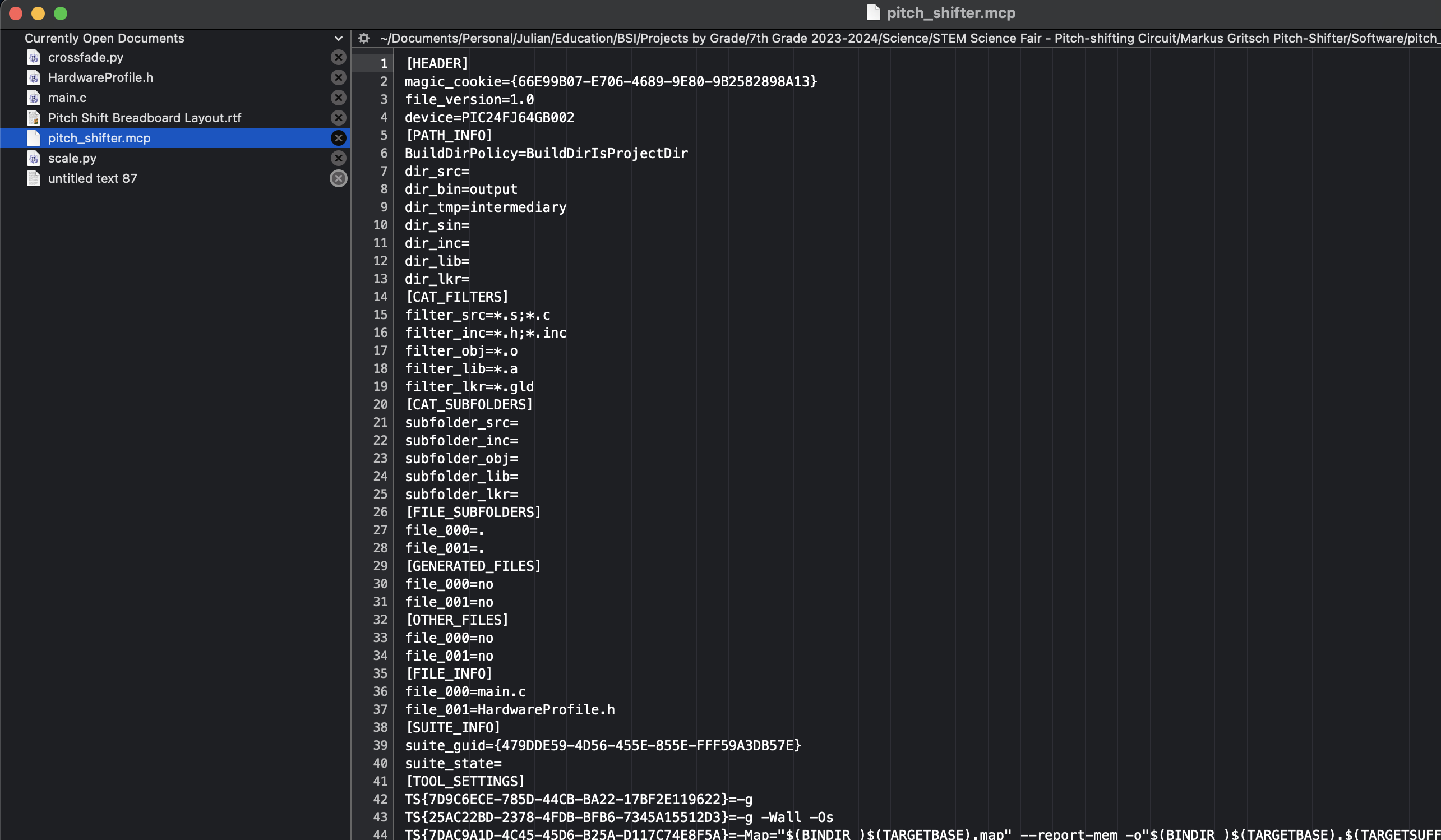Image resolution: width=1441 pixels, height=840 pixels.
Task: Click the title bar document proxy icon
Action: click(872, 12)
